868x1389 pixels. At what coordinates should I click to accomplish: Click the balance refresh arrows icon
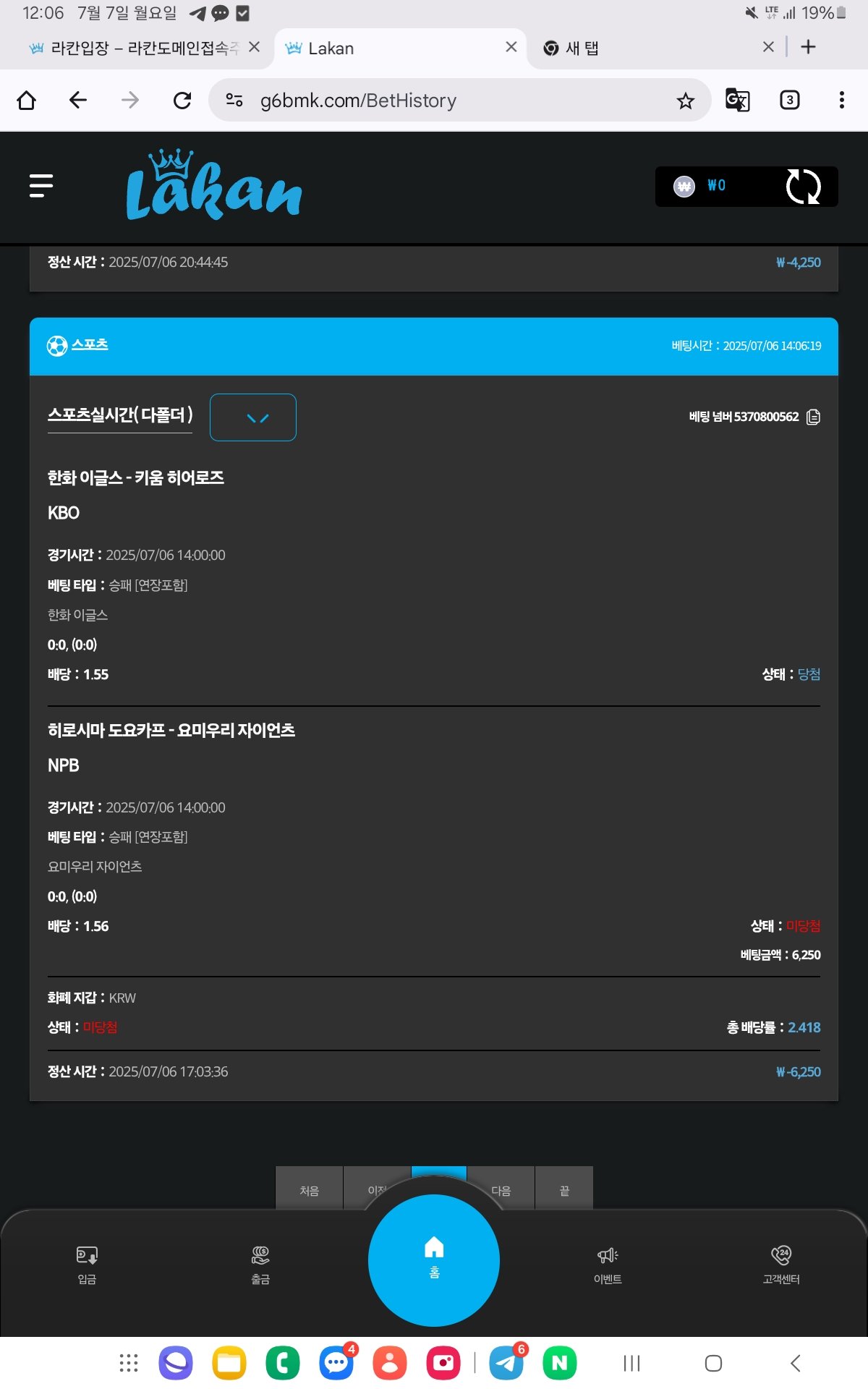tap(803, 187)
